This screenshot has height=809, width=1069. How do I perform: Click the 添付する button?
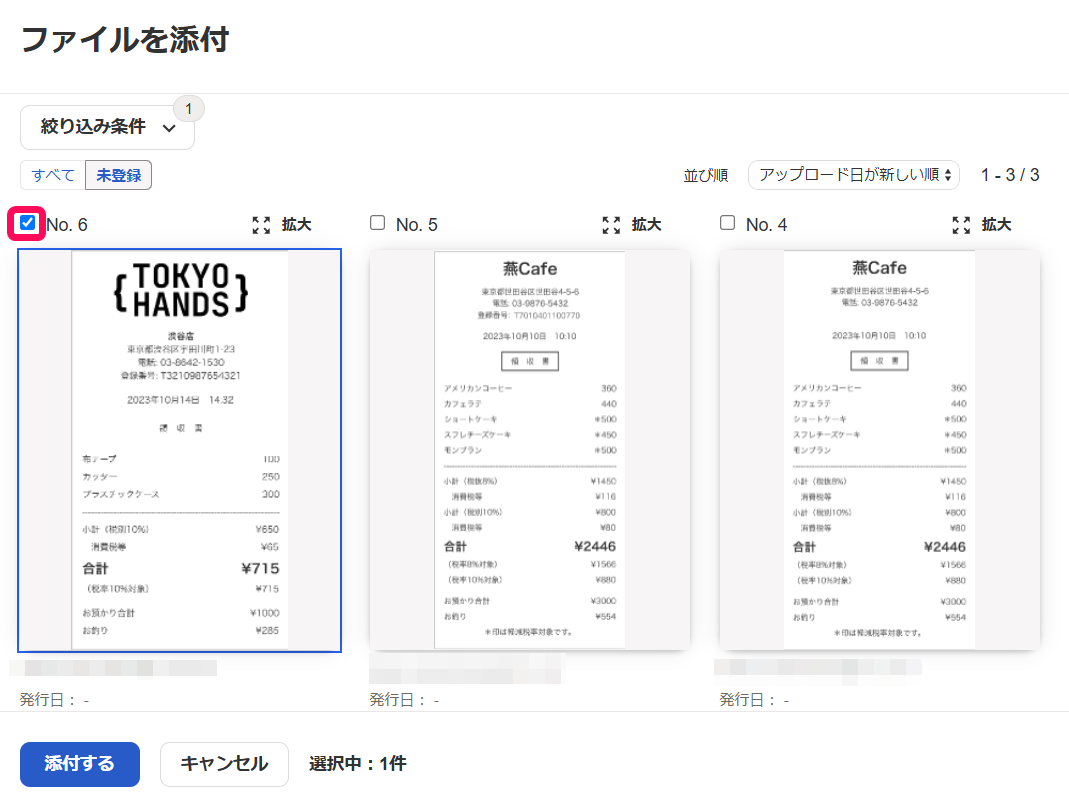(80, 764)
